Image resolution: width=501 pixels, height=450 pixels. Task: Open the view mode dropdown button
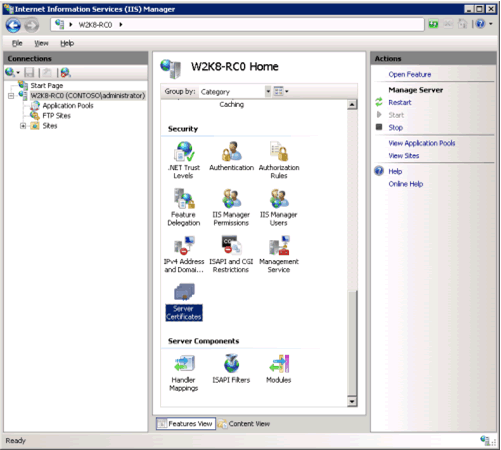281,91
